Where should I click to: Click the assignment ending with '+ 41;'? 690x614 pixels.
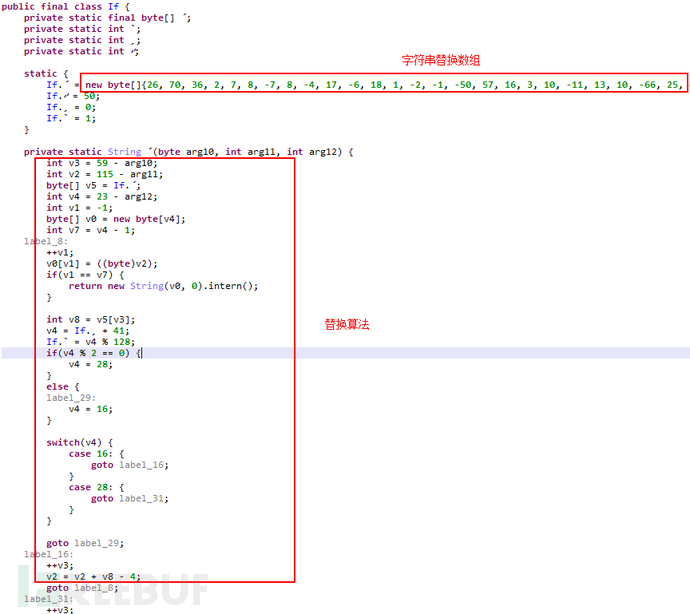click(x=88, y=331)
